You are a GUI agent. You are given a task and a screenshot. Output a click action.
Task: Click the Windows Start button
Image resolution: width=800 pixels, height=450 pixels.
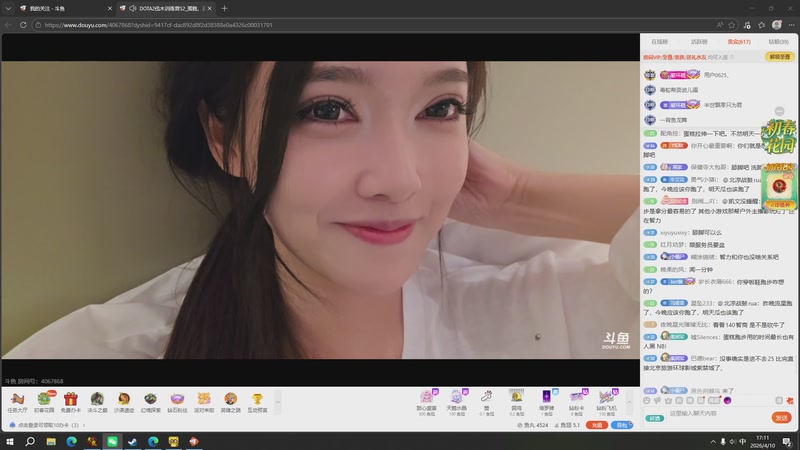point(10,441)
